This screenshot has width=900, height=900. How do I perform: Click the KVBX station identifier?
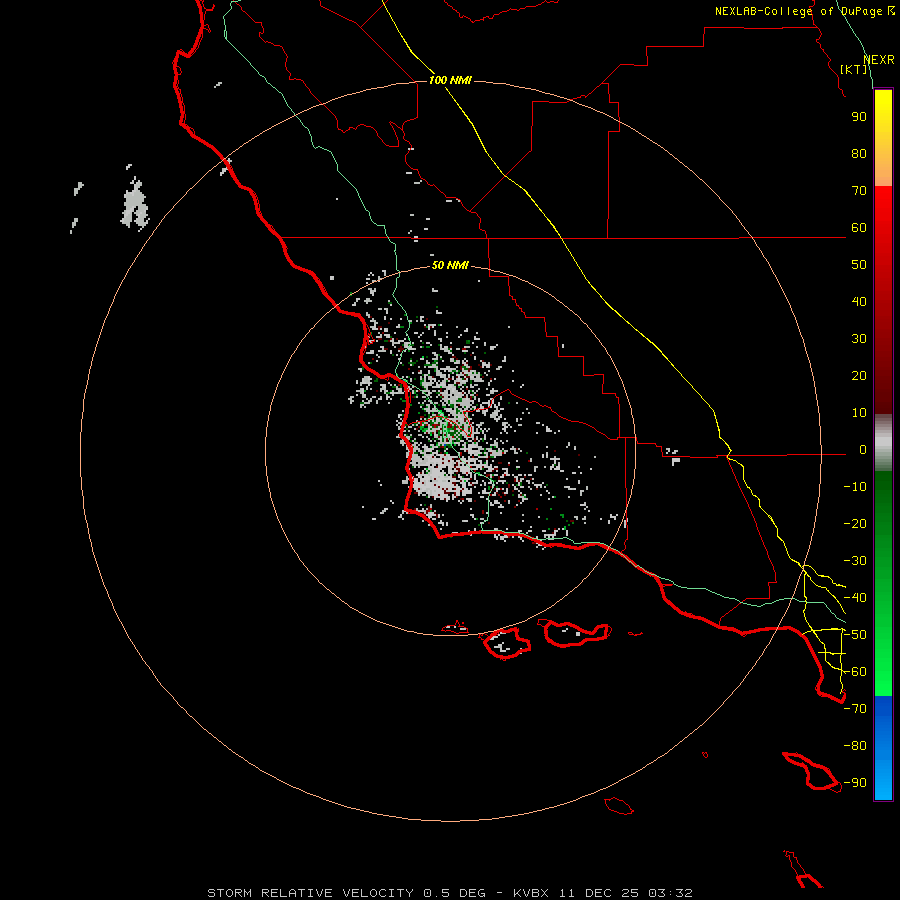pos(531,893)
